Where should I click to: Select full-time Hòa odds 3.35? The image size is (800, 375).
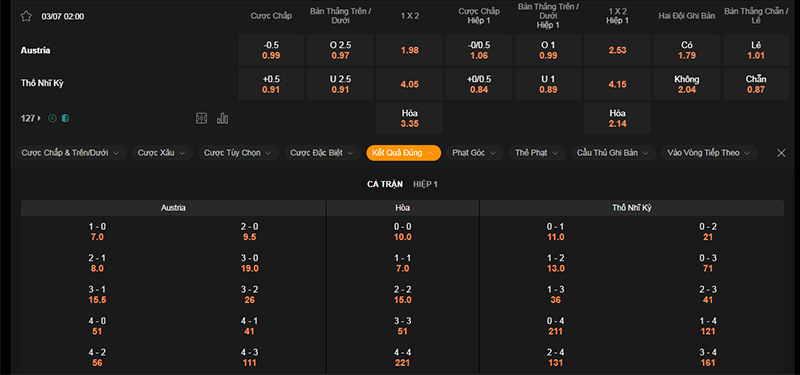pyautogui.click(x=410, y=118)
